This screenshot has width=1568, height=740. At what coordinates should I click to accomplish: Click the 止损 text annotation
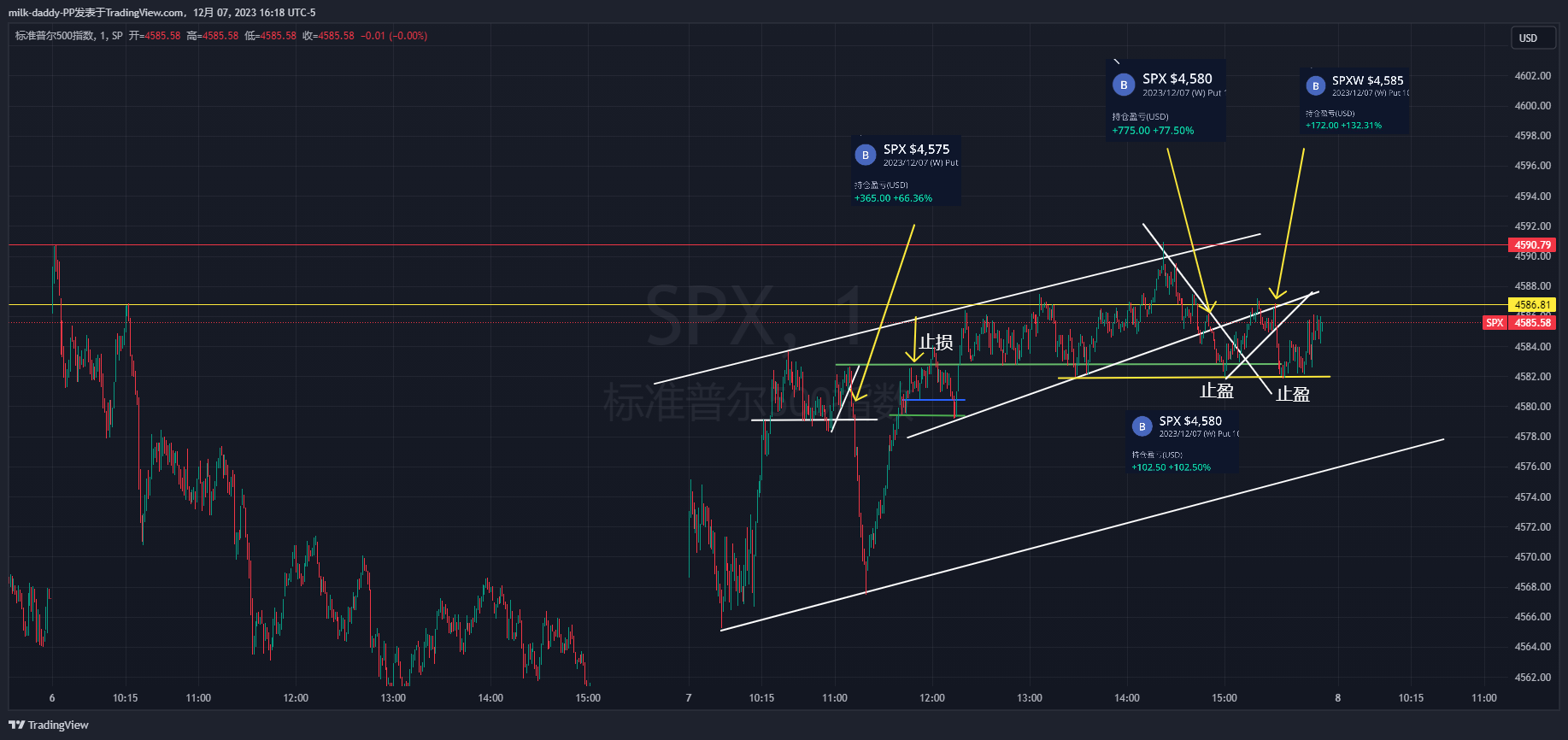pos(936,343)
